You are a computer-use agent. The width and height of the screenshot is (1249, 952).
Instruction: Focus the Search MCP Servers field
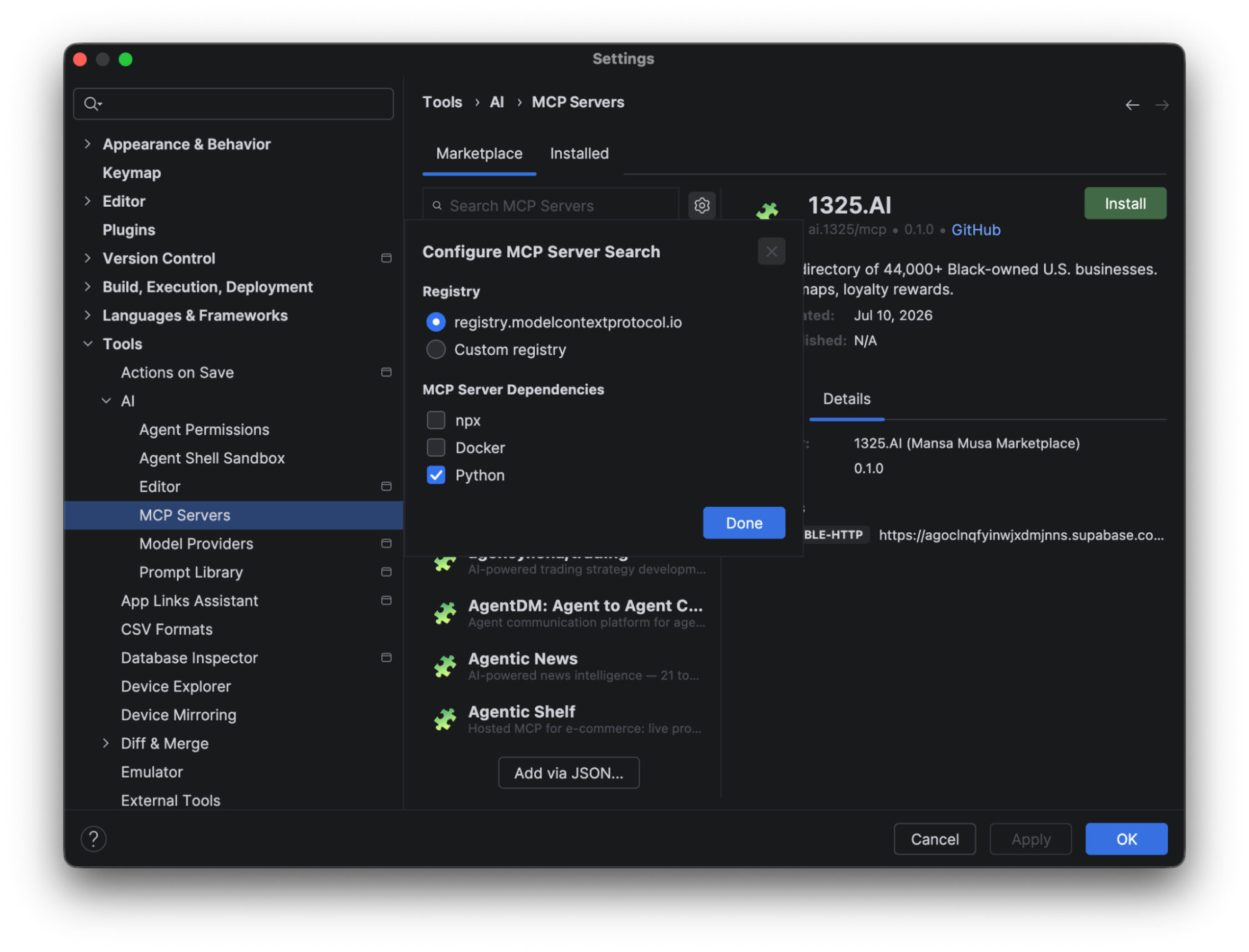[550, 206]
